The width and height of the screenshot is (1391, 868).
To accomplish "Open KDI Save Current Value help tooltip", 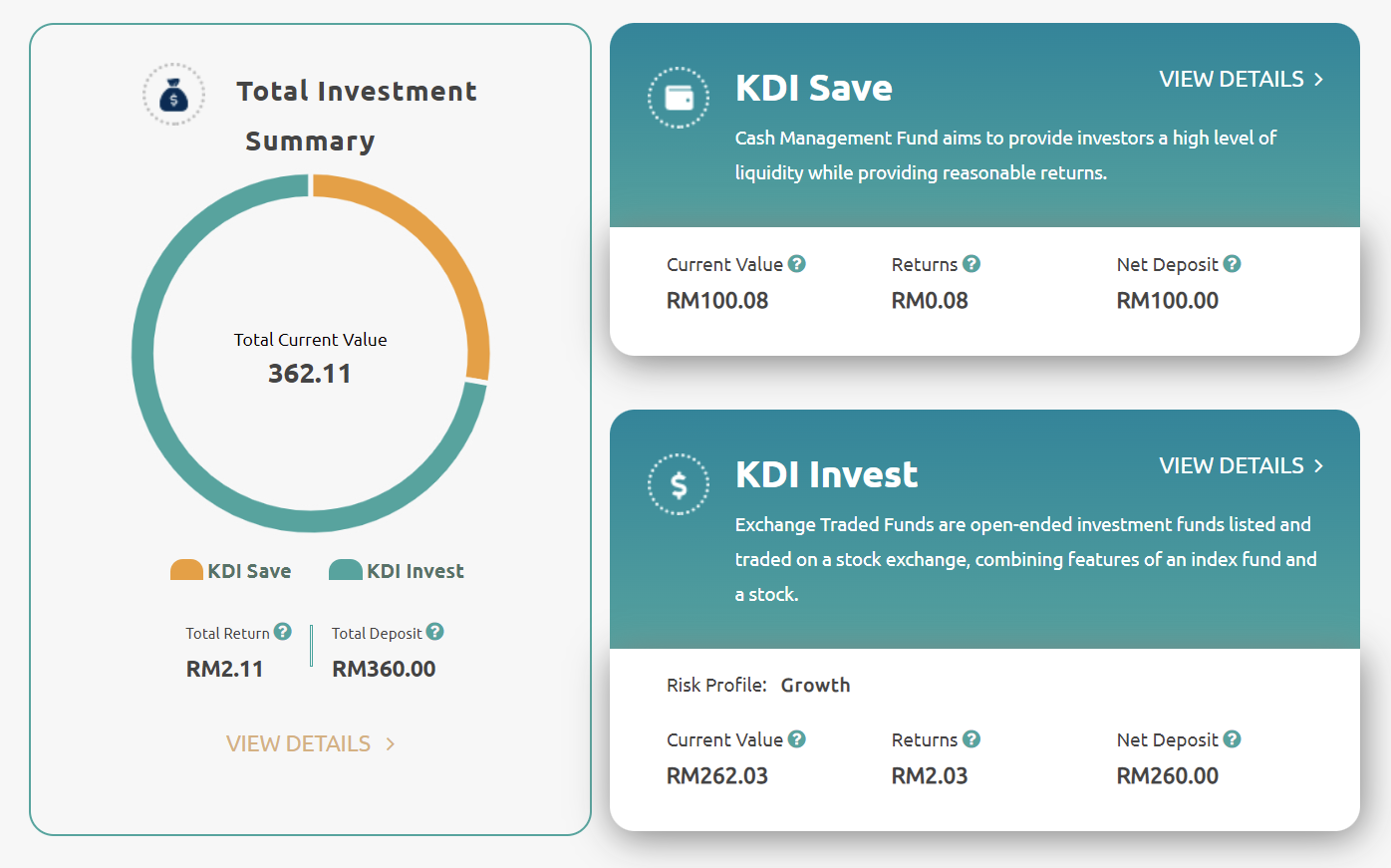I will (x=797, y=264).
